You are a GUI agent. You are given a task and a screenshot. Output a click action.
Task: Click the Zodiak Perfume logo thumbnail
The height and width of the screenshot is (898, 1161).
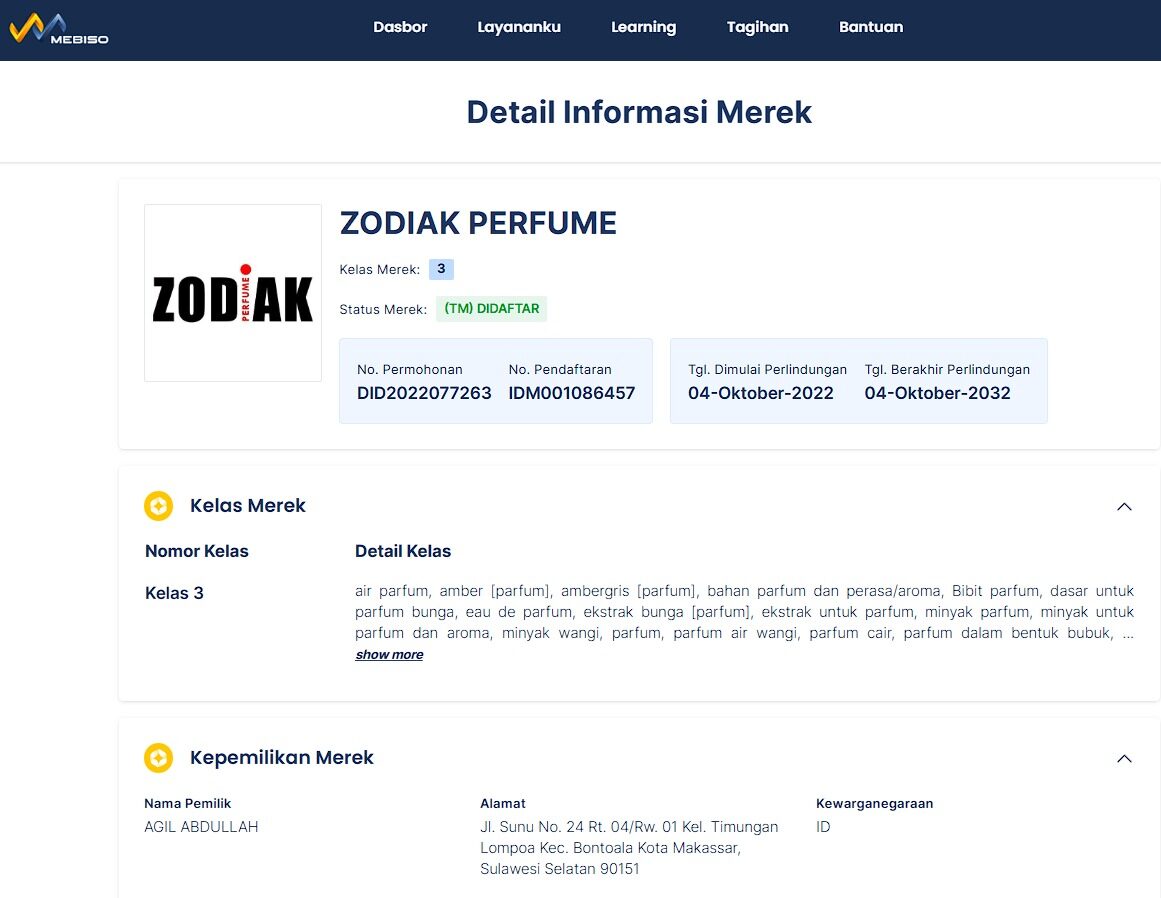232,293
